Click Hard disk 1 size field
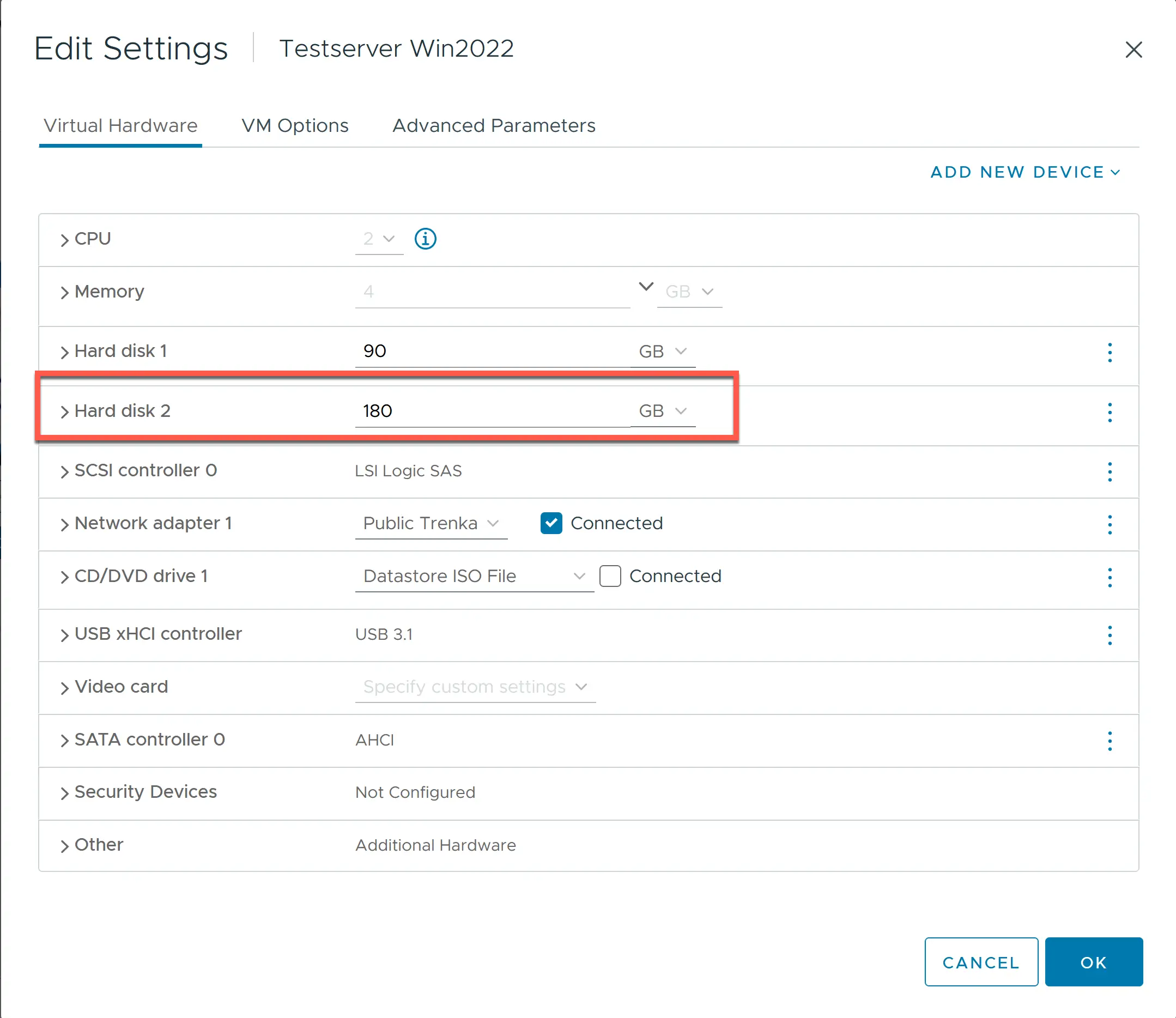The width and height of the screenshot is (1176, 1018). [x=492, y=351]
